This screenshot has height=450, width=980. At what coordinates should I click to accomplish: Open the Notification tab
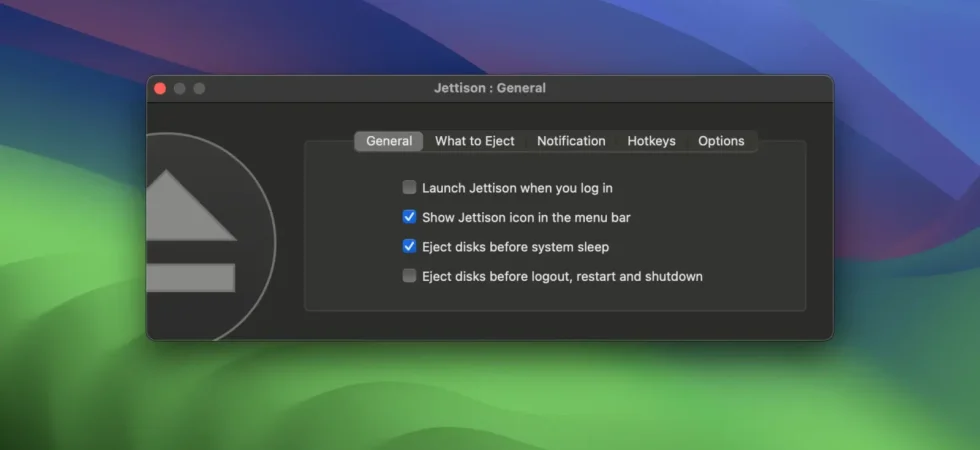pyautogui.click(x=571, y=141)
